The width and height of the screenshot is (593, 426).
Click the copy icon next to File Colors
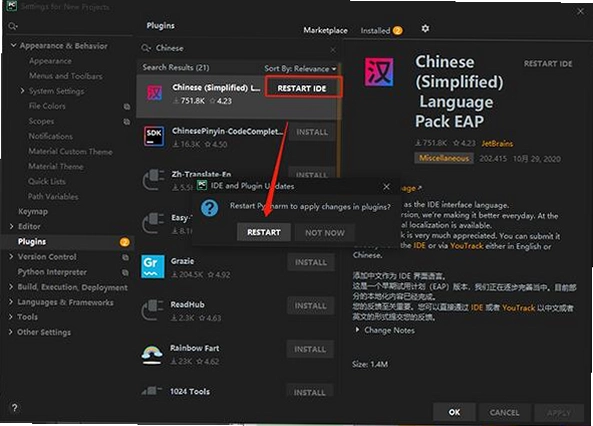coord(127,107)
